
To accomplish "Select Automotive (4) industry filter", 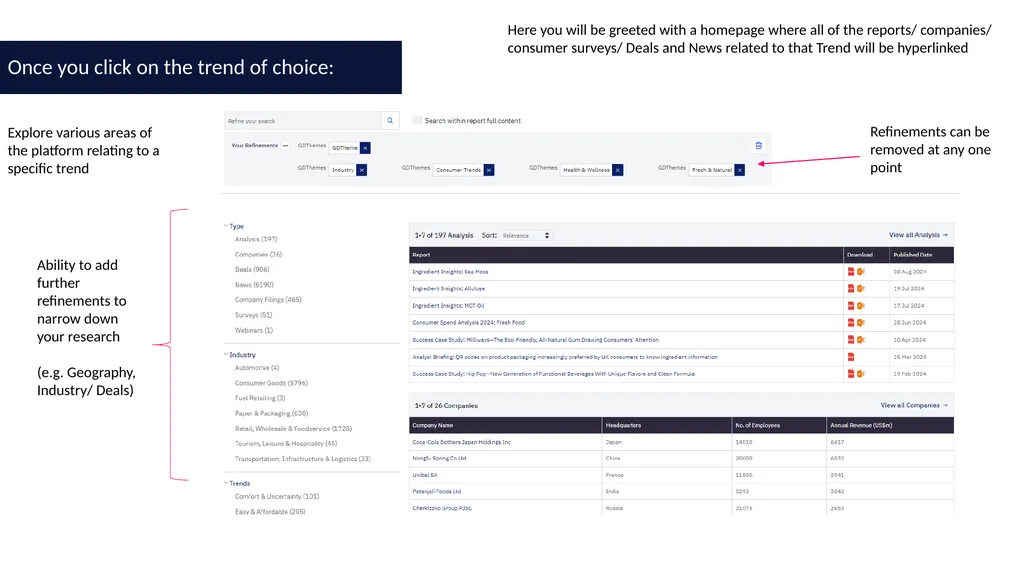I will 257,368.
